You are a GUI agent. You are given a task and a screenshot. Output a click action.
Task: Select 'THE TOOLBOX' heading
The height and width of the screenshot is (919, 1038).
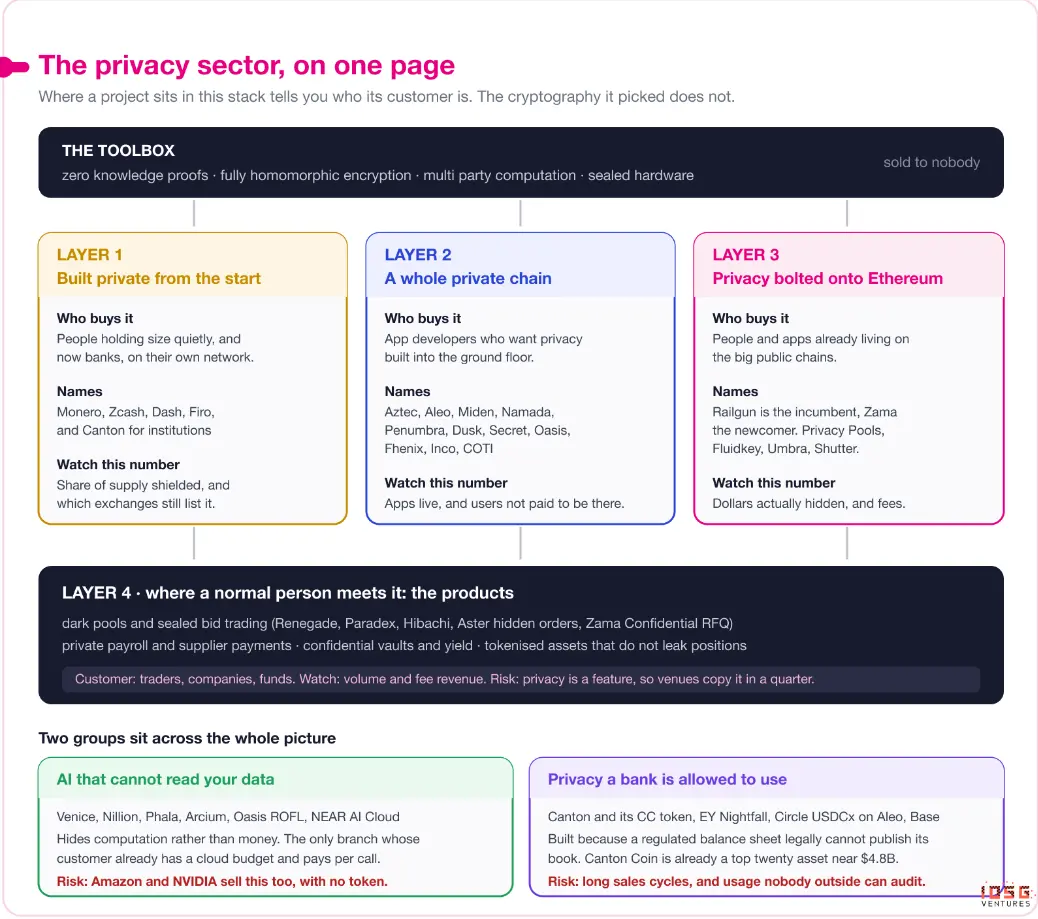[x=118, y=150]
